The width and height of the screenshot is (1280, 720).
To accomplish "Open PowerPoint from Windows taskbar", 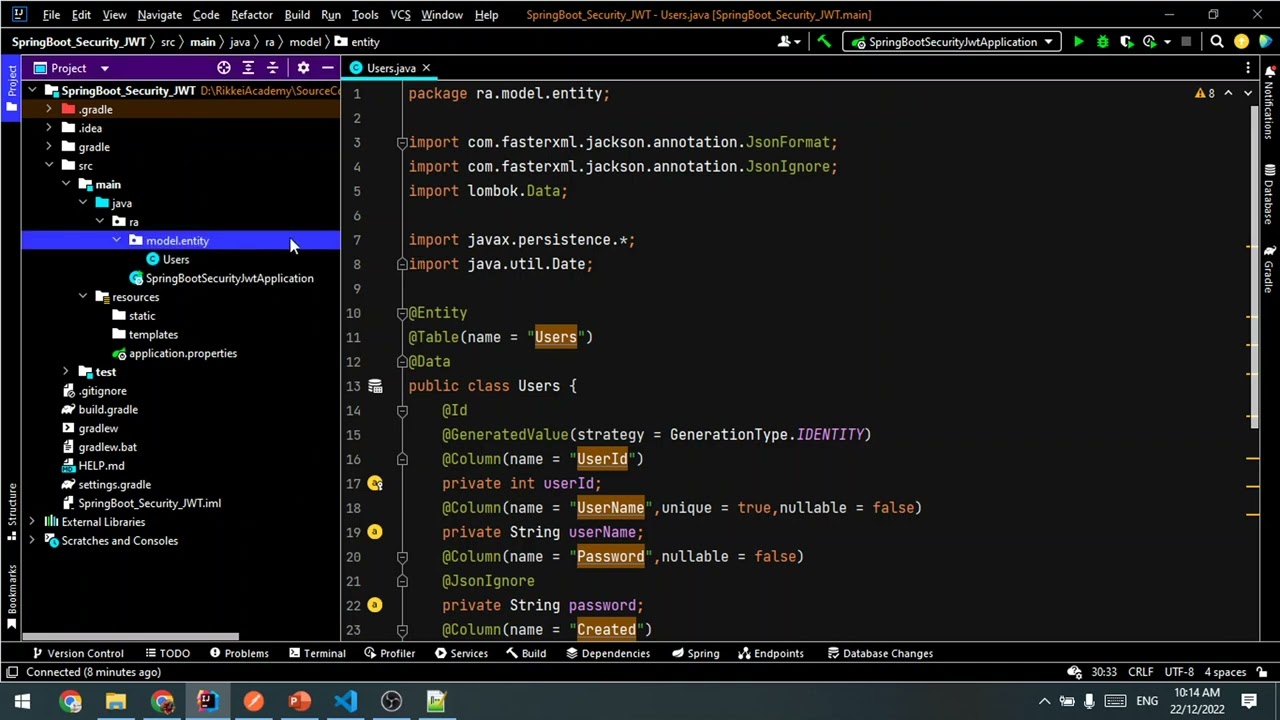I will (299, 701).
